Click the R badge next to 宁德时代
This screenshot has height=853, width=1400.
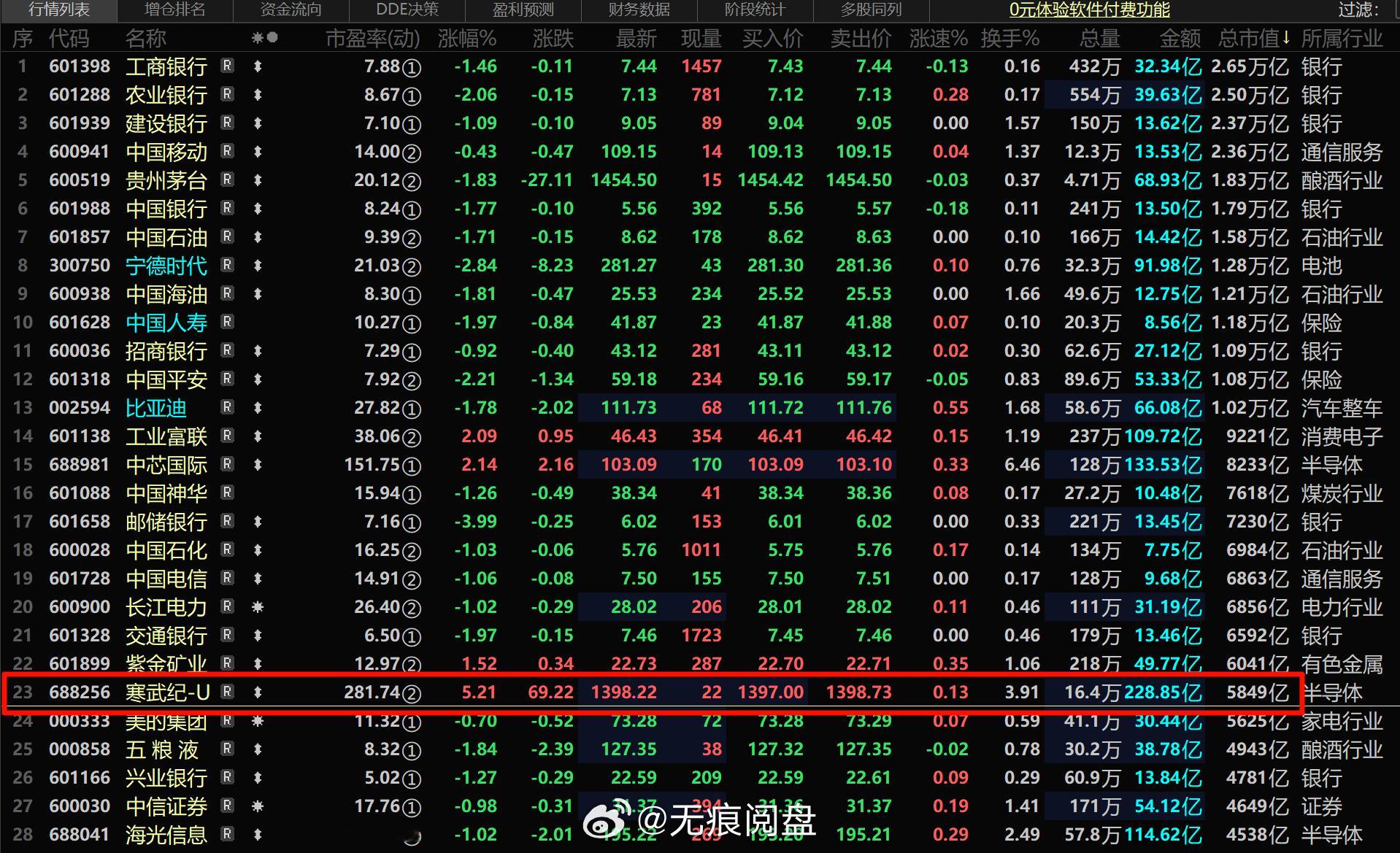point(227,265)
